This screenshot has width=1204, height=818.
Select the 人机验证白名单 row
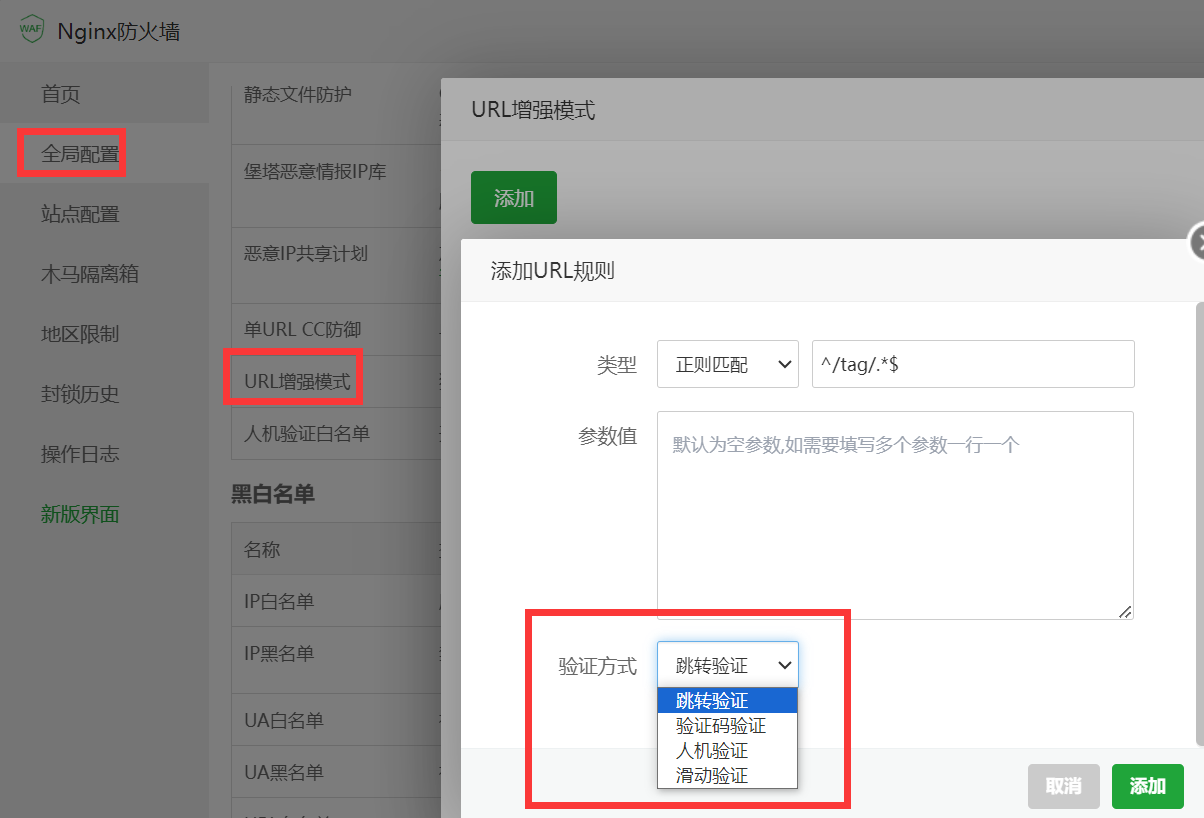pos(336,433)
